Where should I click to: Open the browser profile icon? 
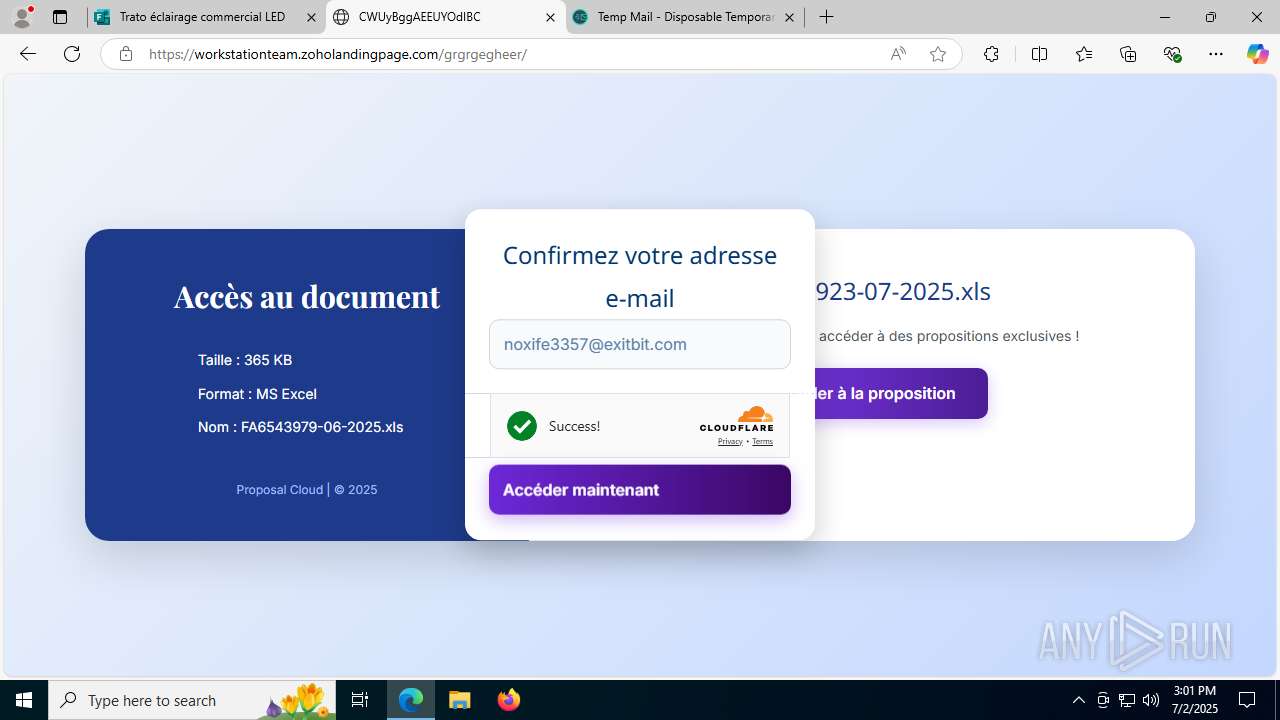click(x=22, y=17)
